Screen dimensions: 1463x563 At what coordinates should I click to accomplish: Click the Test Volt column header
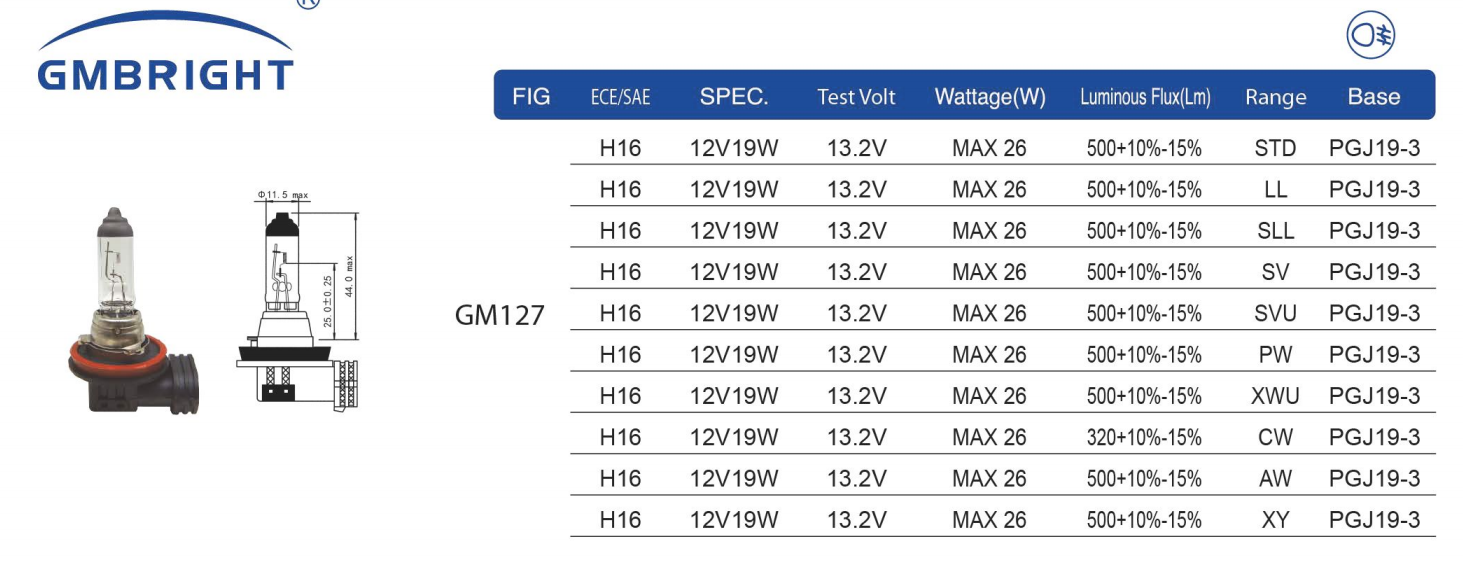(856, 98)
